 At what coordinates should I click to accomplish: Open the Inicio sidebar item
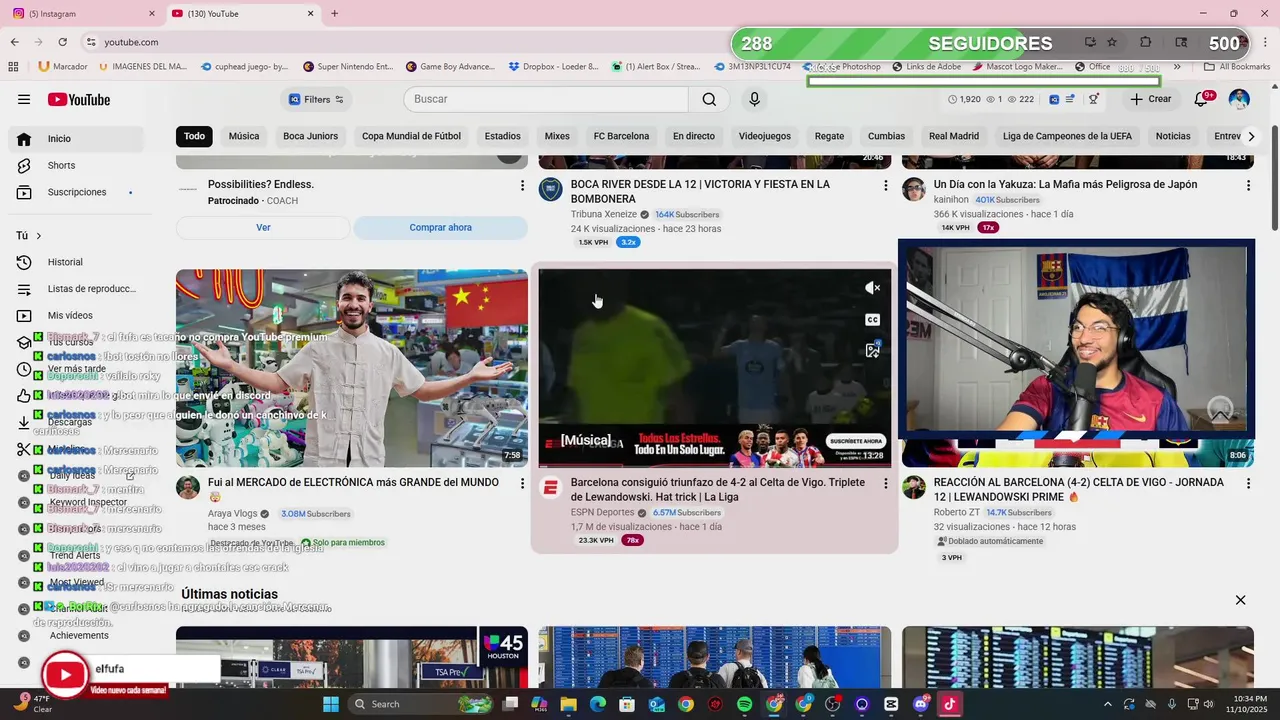(x=75, y=139)
